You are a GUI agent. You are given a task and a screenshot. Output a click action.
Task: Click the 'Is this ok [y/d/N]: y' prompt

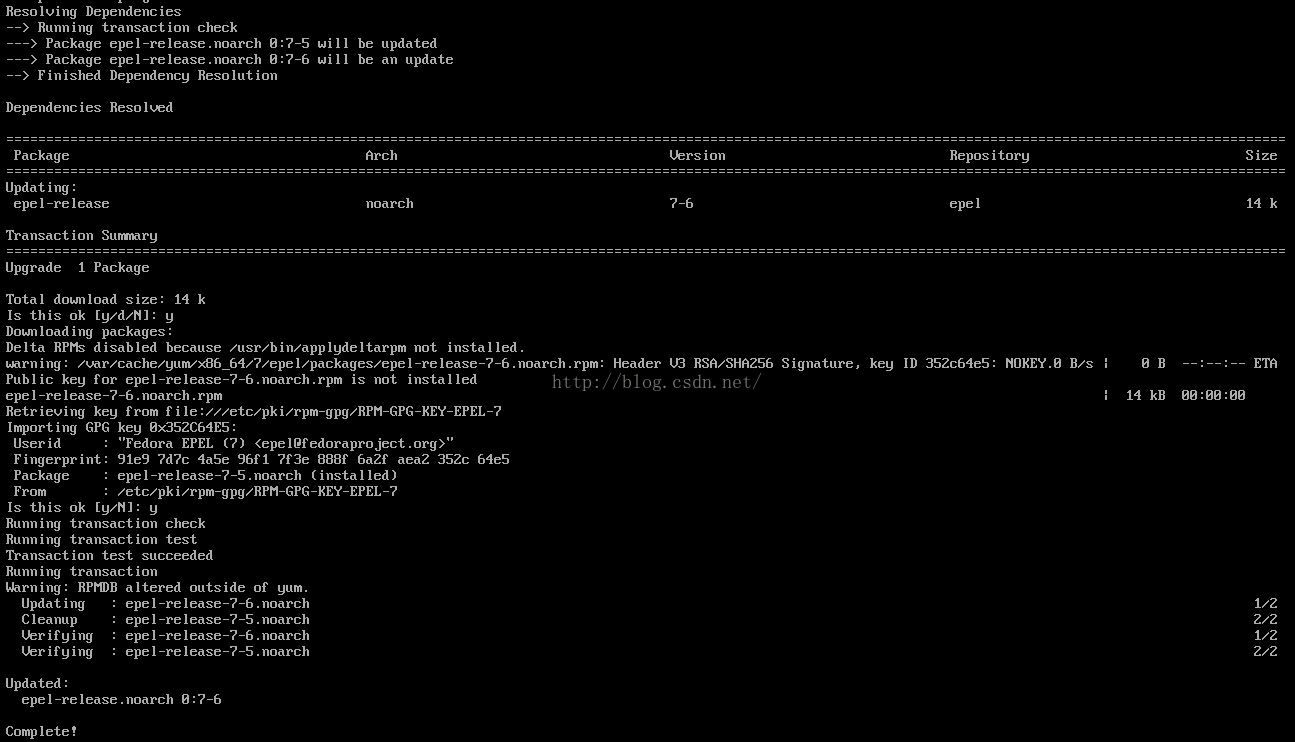[x=90, y=316]
